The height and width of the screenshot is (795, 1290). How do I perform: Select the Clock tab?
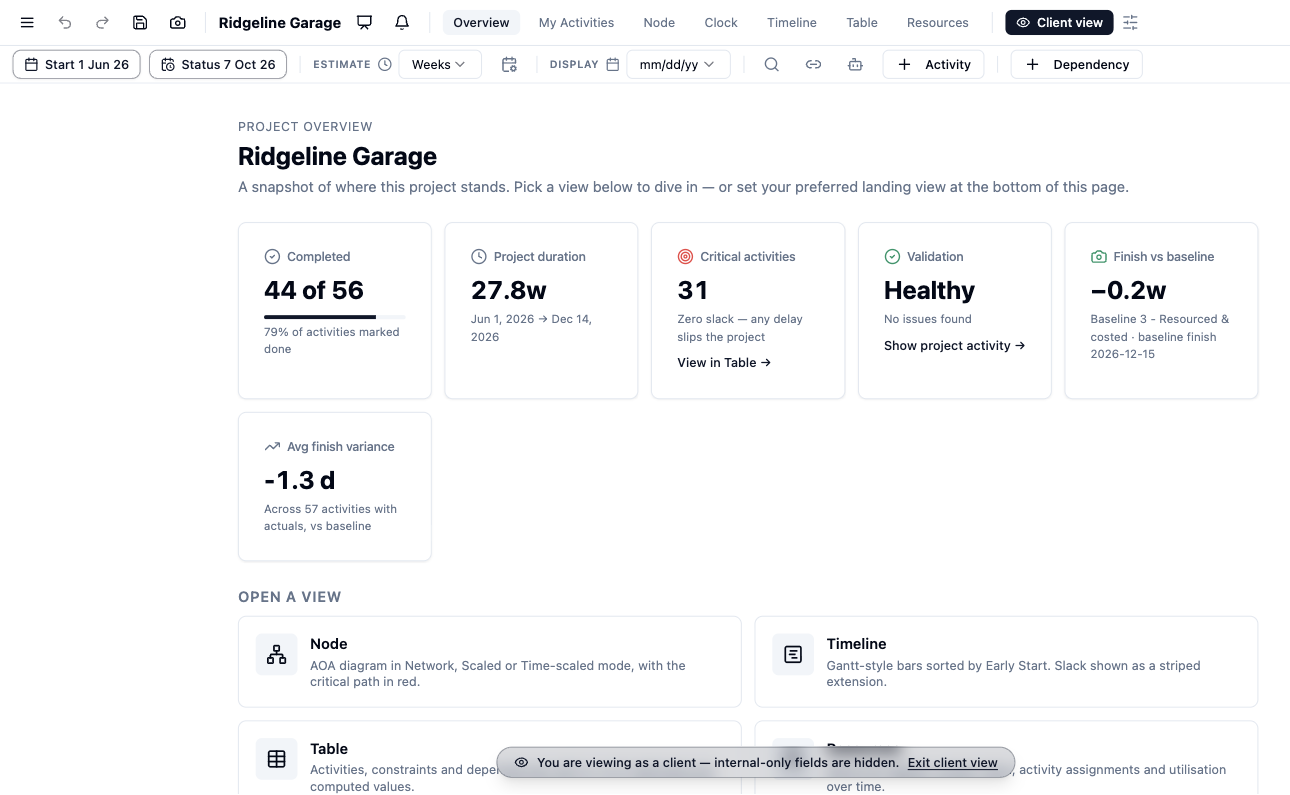coord(721,22)
